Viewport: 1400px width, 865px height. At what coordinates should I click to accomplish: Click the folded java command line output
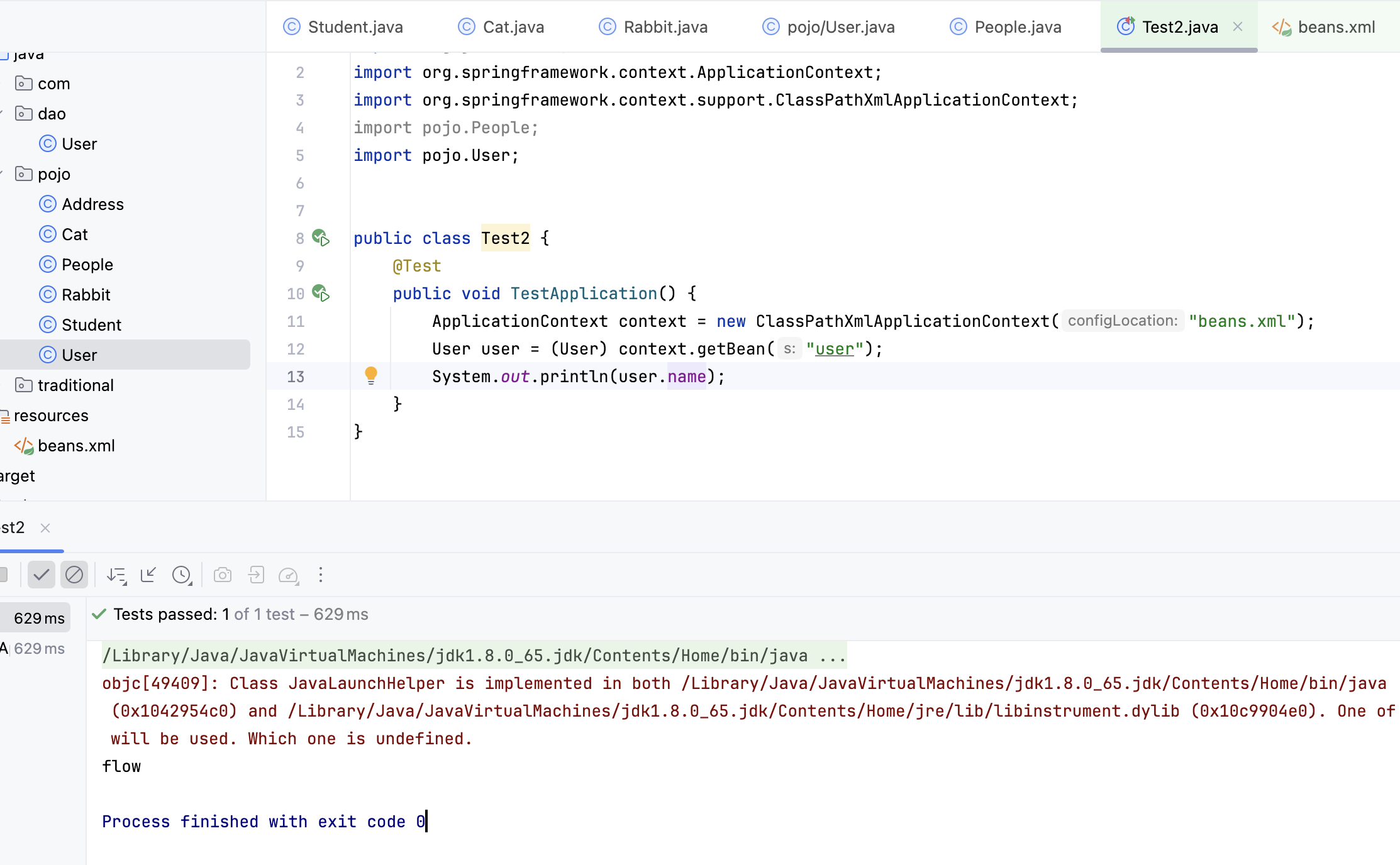click(474, 656)
